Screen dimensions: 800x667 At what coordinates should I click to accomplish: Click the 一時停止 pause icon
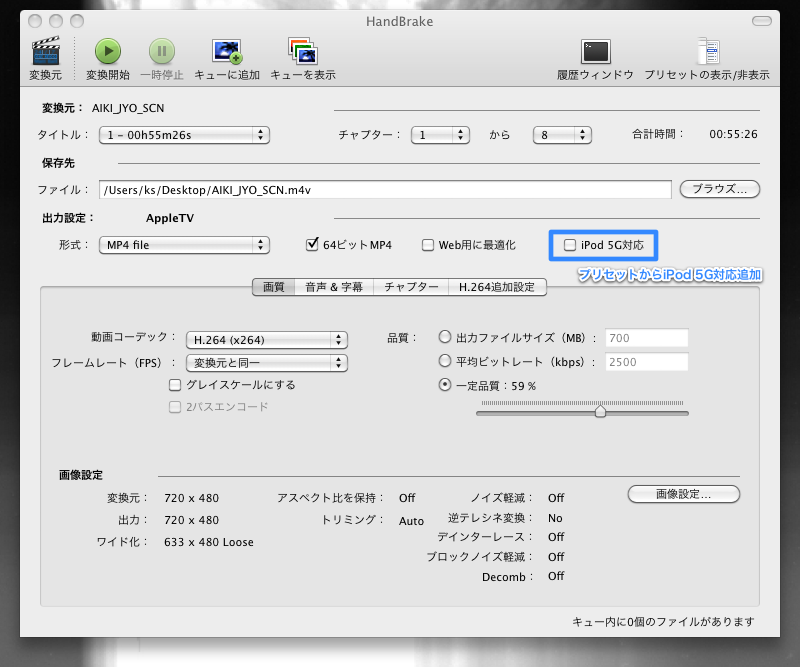pyautogui.click(x=162, y=52)
